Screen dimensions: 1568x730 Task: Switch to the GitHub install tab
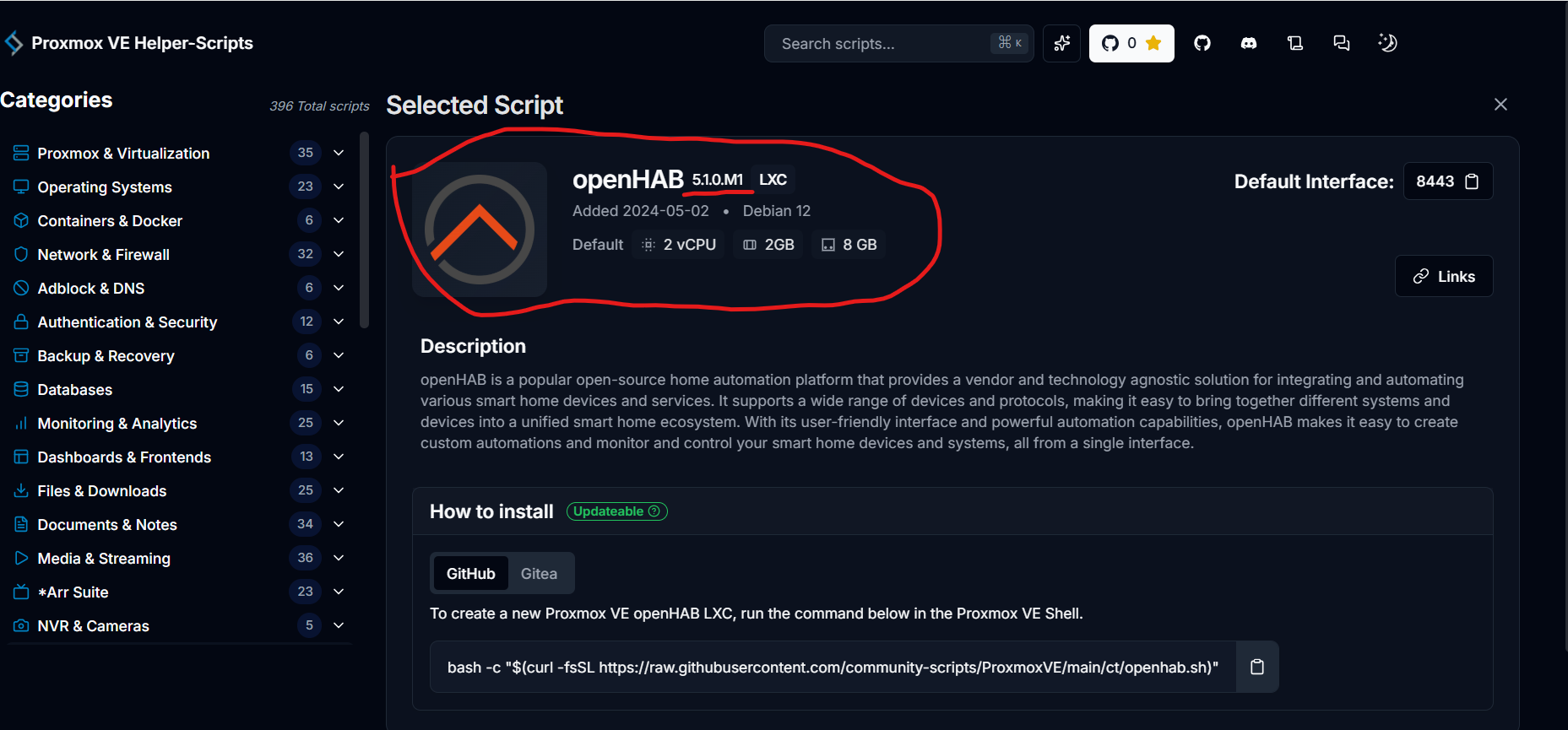[x=471, y=574]
